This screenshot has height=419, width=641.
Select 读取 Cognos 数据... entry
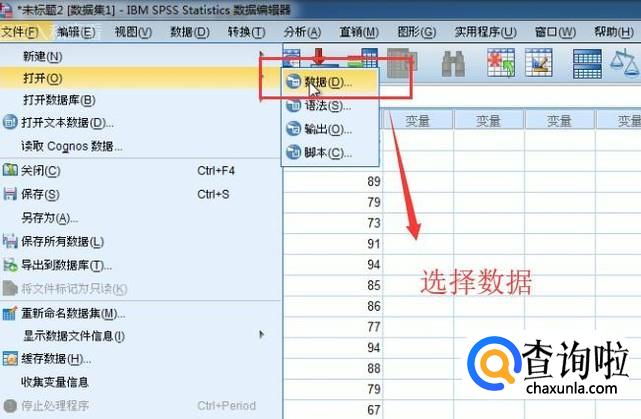tap(141, 146)
